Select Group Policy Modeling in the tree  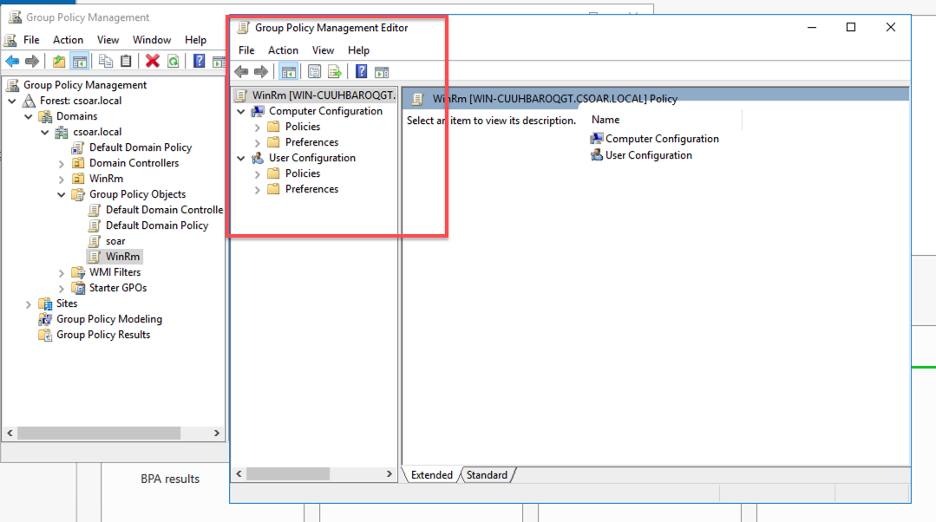click(x=108, y=319)
